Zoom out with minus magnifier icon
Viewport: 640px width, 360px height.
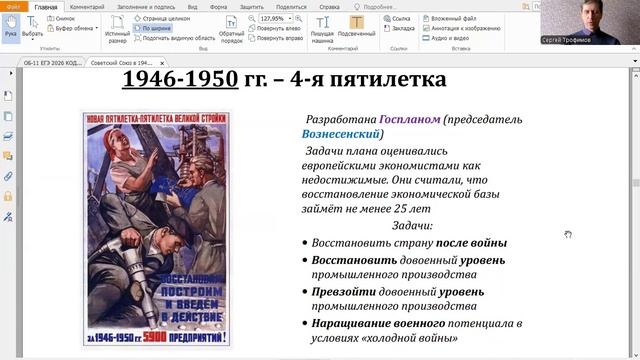[x=252, y=18]
